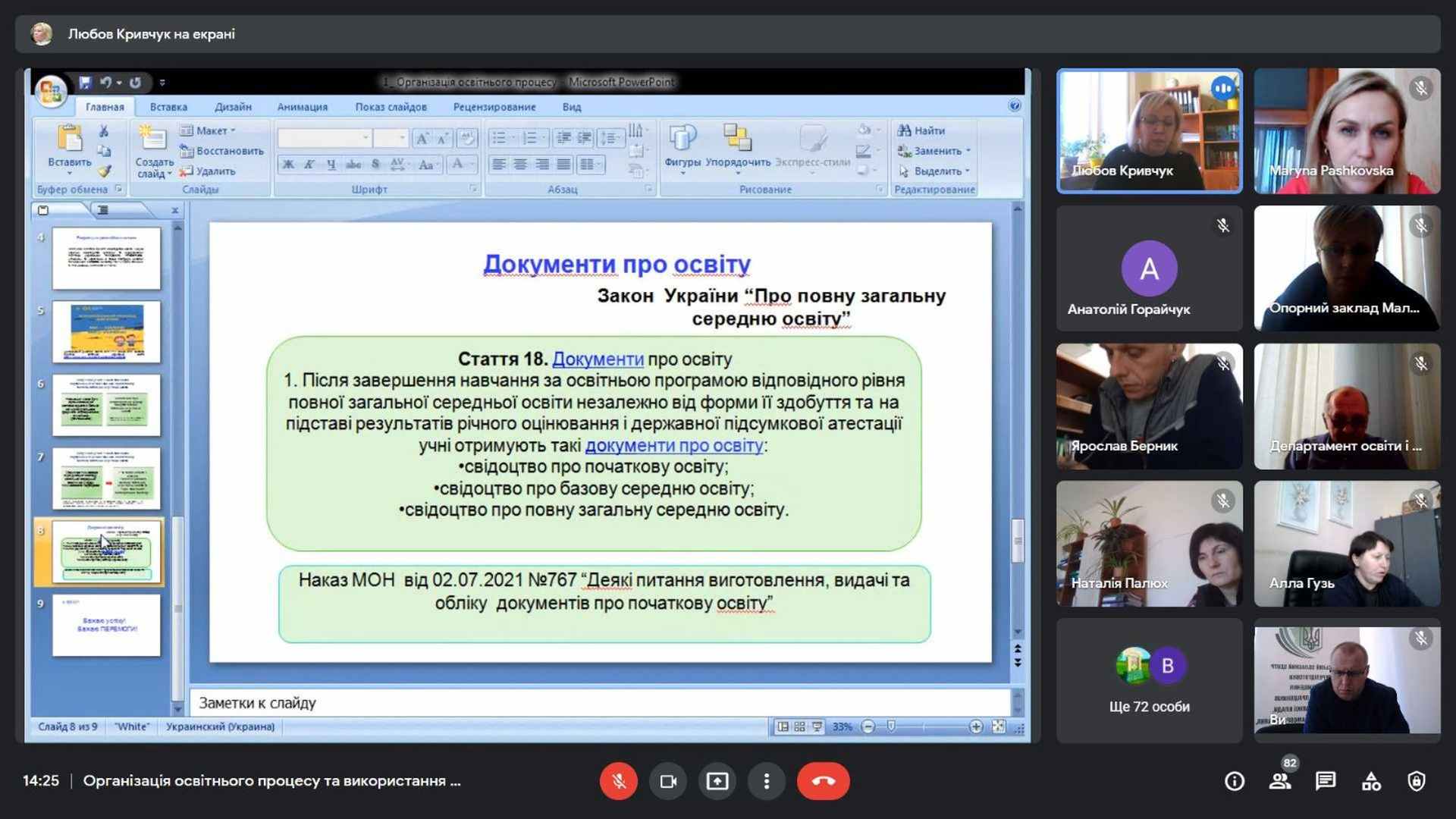Open meeting details info icon

click(x=1235, y=781)
